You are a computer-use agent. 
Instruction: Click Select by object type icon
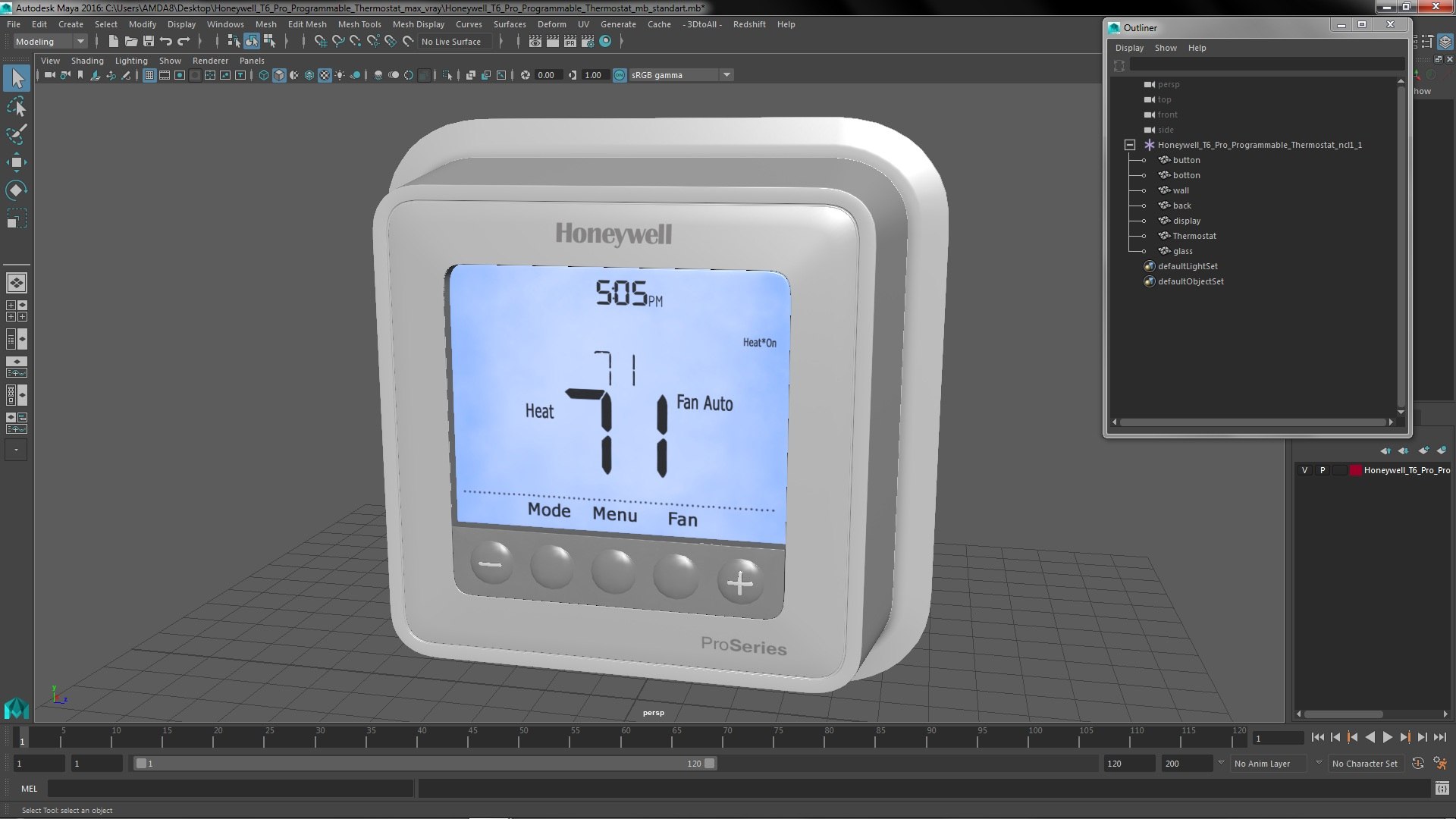pyautogui.click(x=251, y=42)
